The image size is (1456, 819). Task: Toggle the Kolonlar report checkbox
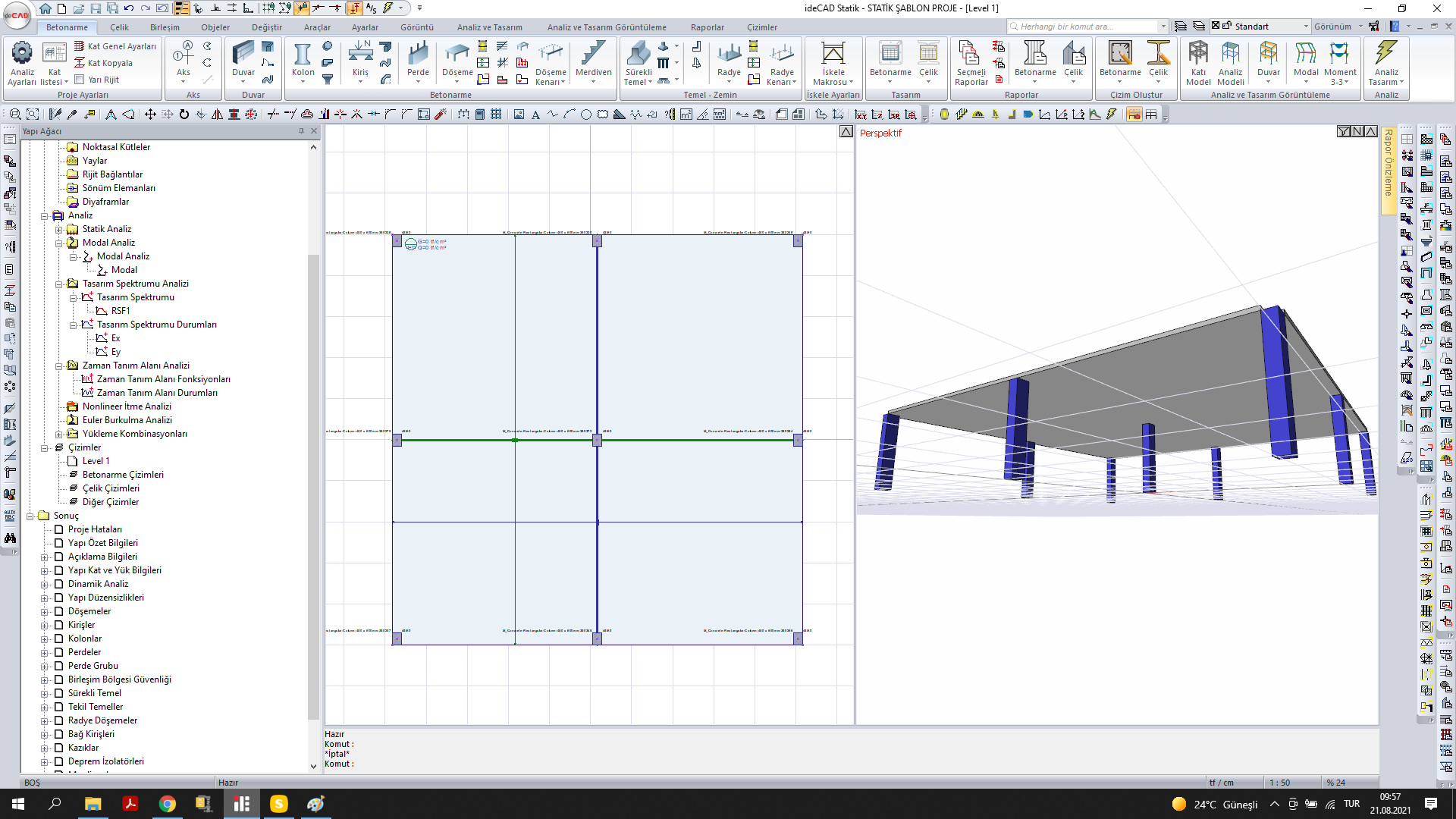[x=58, y=639]
